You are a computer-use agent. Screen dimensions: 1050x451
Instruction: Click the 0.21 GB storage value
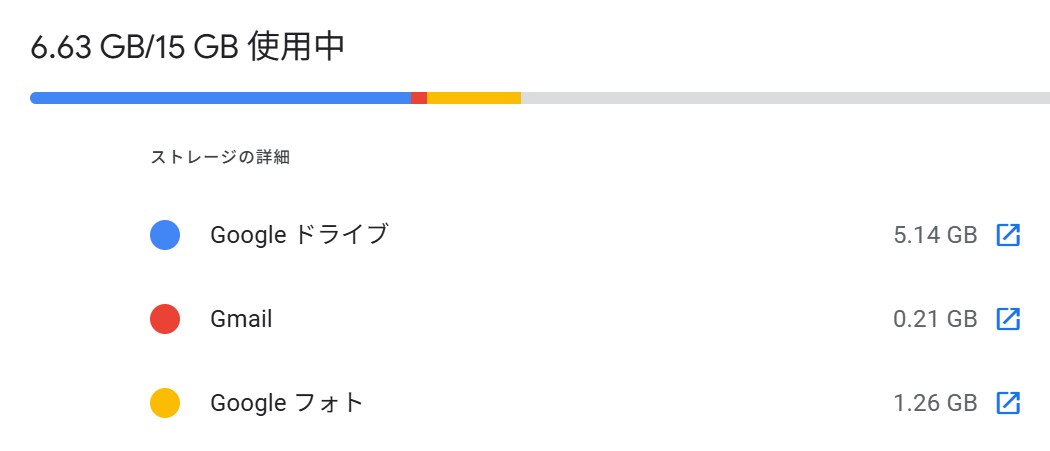934,320
